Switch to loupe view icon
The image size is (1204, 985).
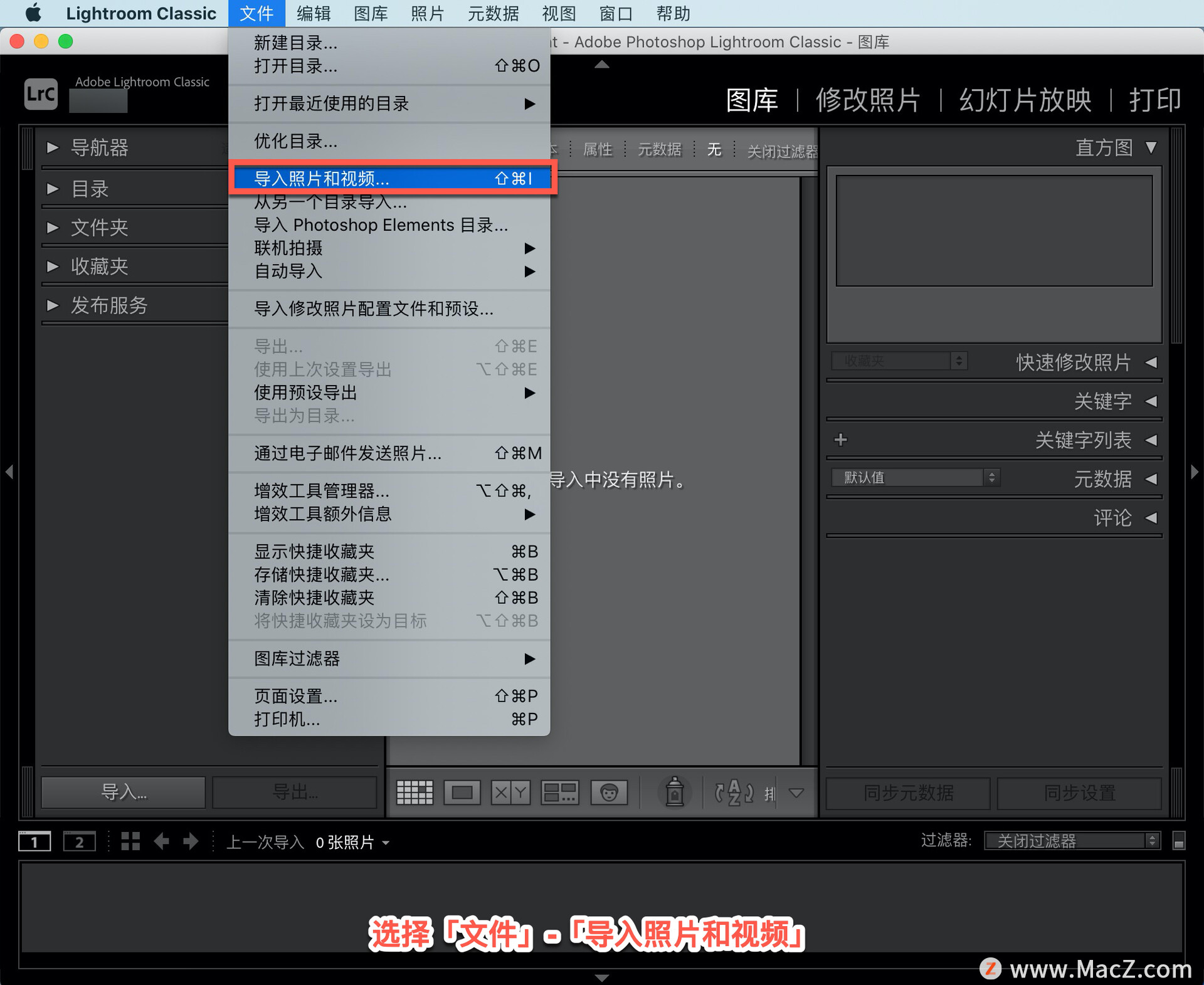point(462,793)
